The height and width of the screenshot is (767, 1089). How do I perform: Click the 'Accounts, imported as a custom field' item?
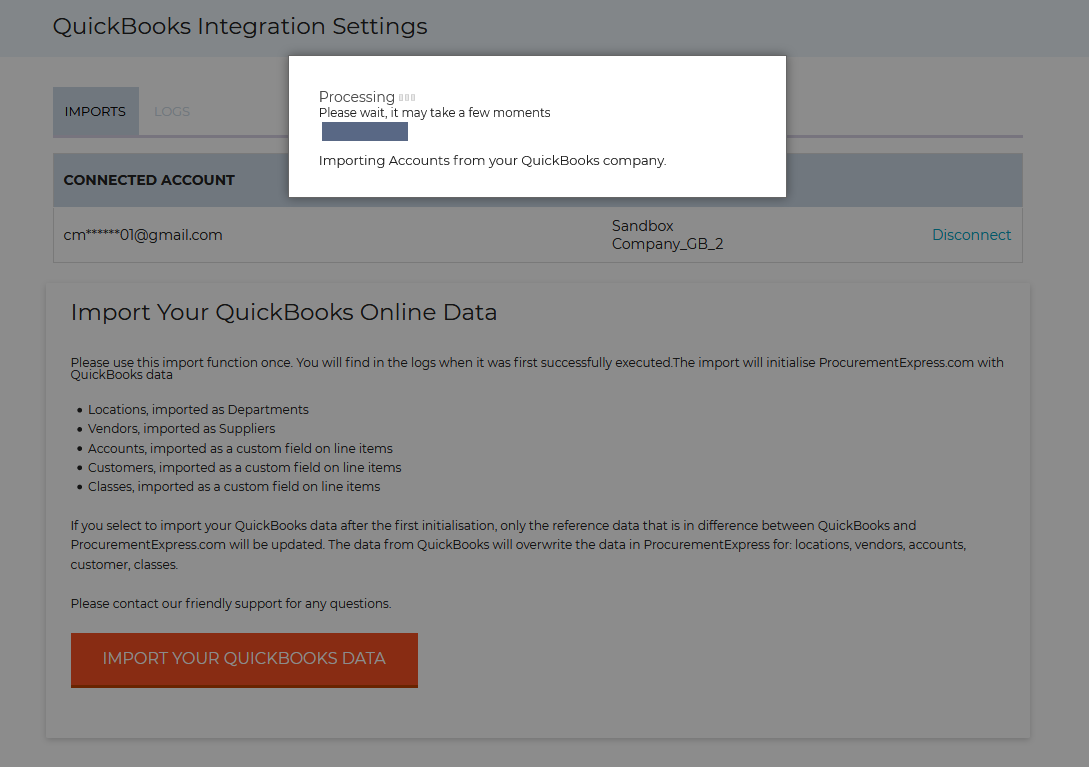[x=240, y=449]
